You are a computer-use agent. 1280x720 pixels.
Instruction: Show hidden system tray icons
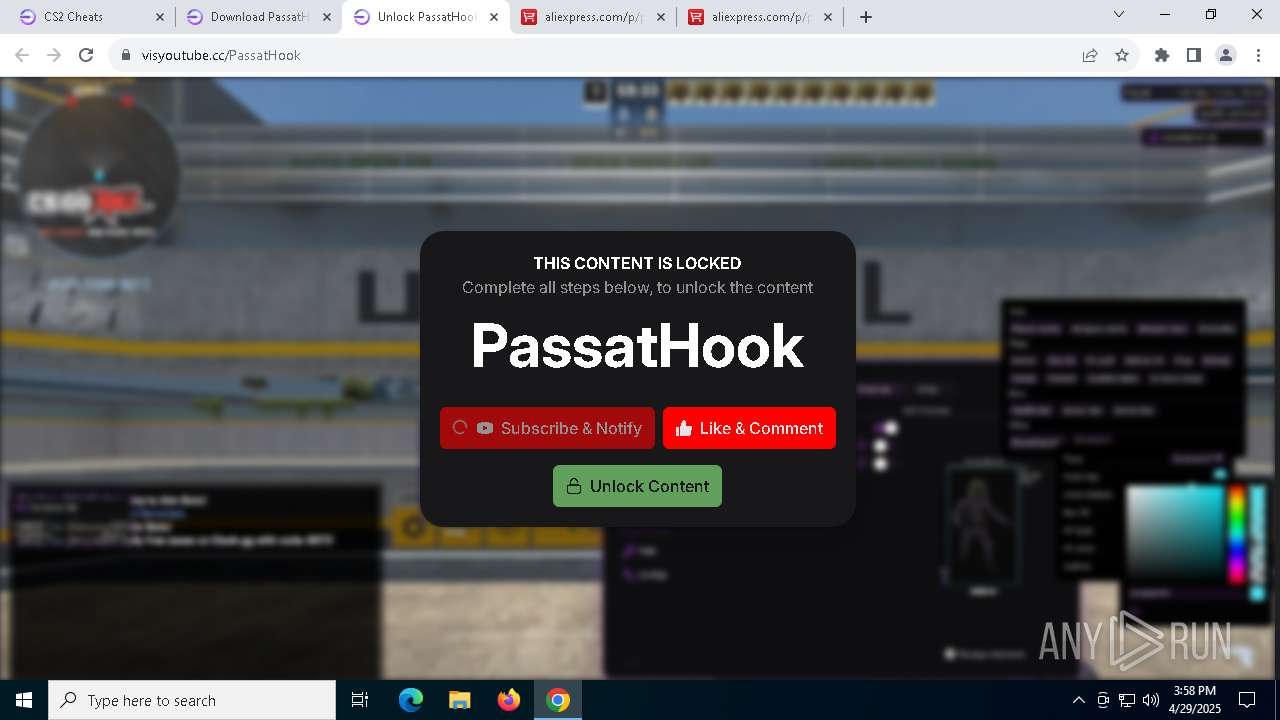[x=1078, y=700]
